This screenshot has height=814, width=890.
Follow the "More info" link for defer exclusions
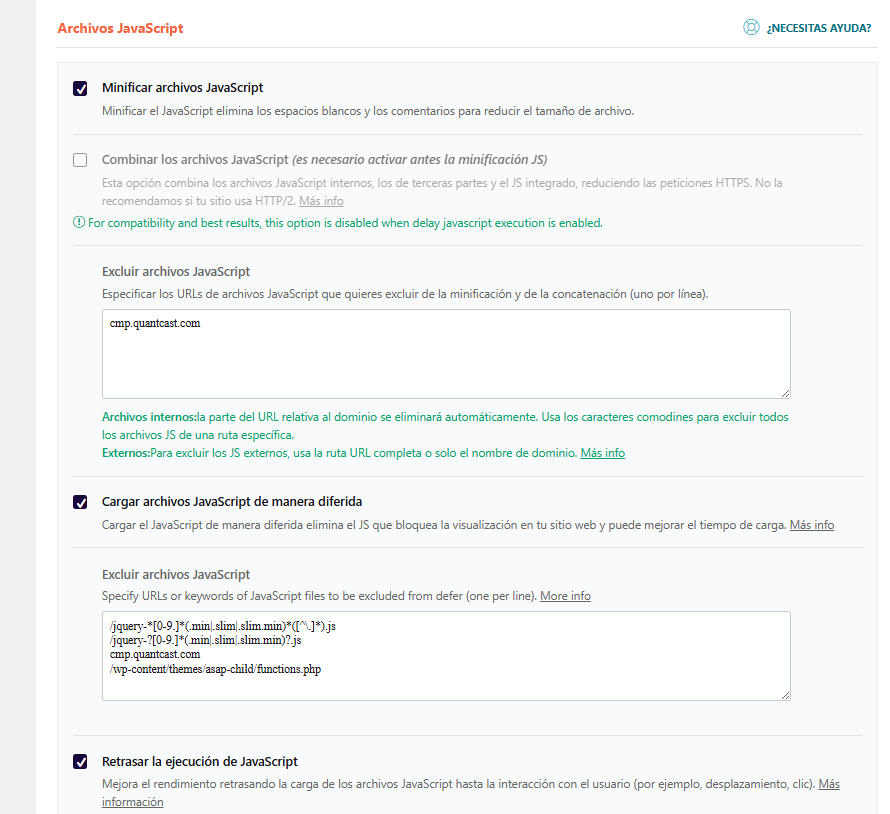565,596
